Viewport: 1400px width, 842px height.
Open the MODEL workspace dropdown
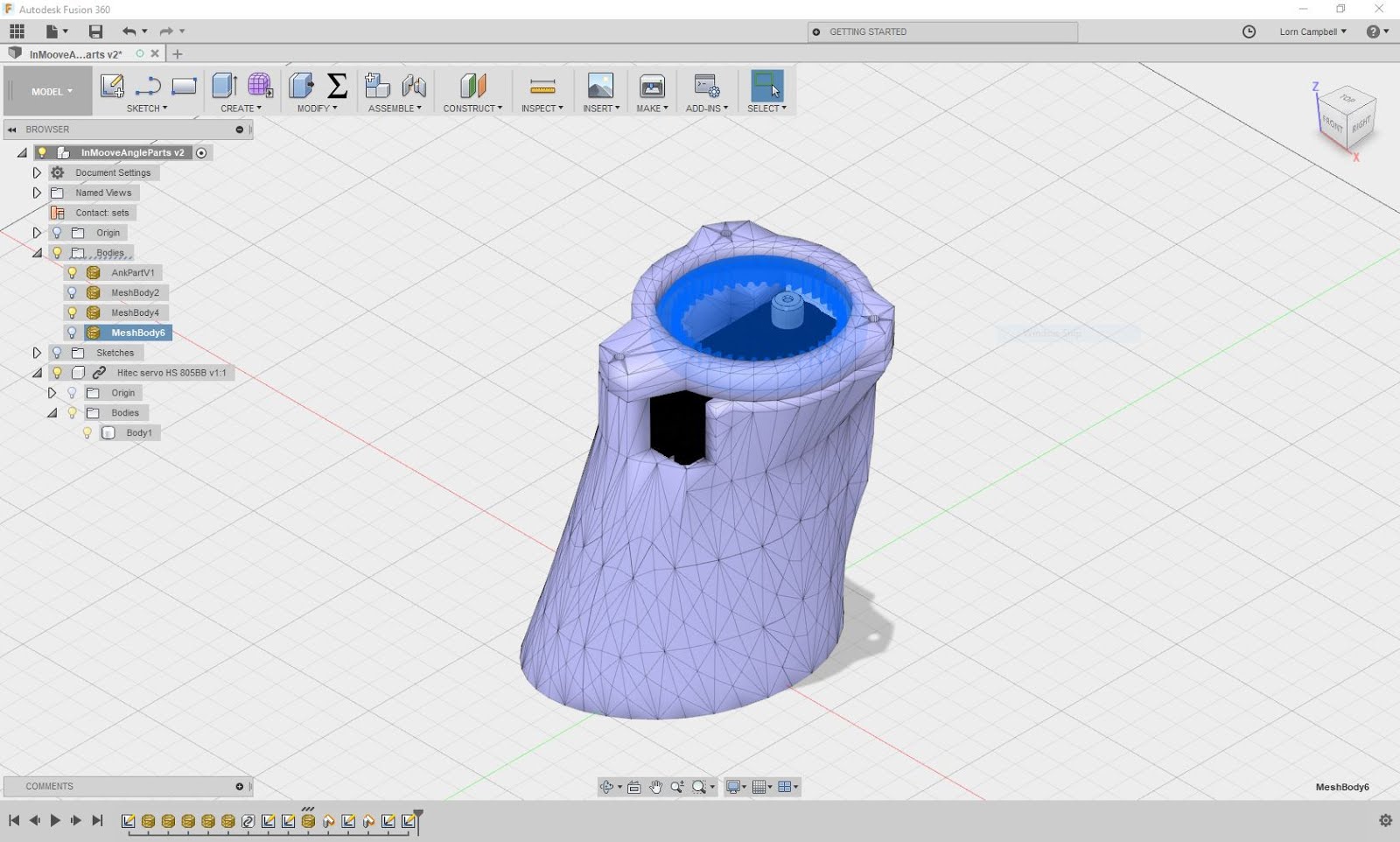52,91
